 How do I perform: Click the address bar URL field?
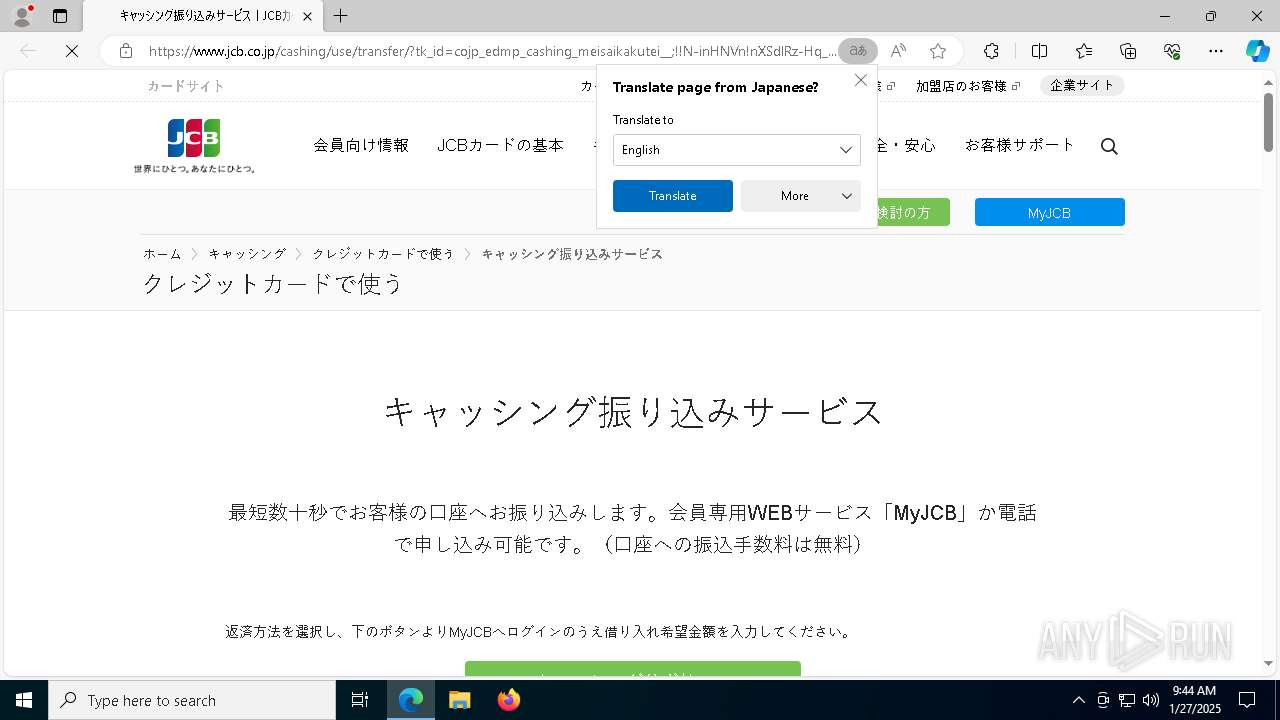[x=492, y=51]
